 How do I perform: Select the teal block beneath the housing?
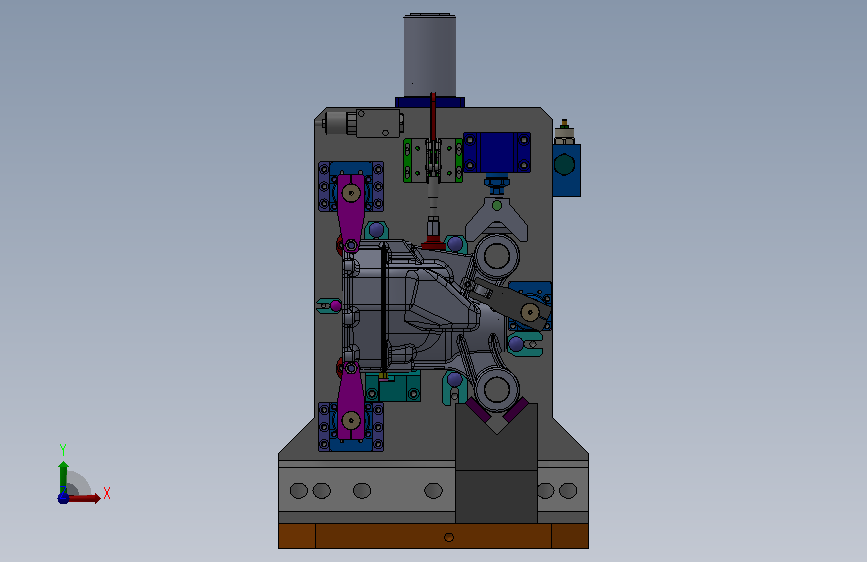[394, 387]
